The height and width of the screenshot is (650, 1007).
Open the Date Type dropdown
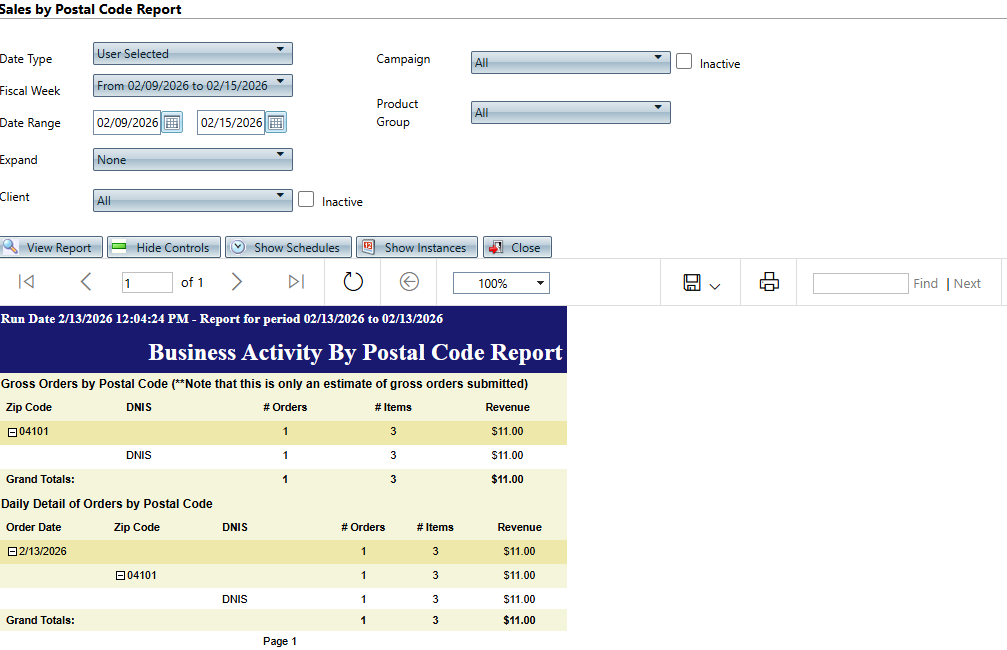(x=192, y=53)
